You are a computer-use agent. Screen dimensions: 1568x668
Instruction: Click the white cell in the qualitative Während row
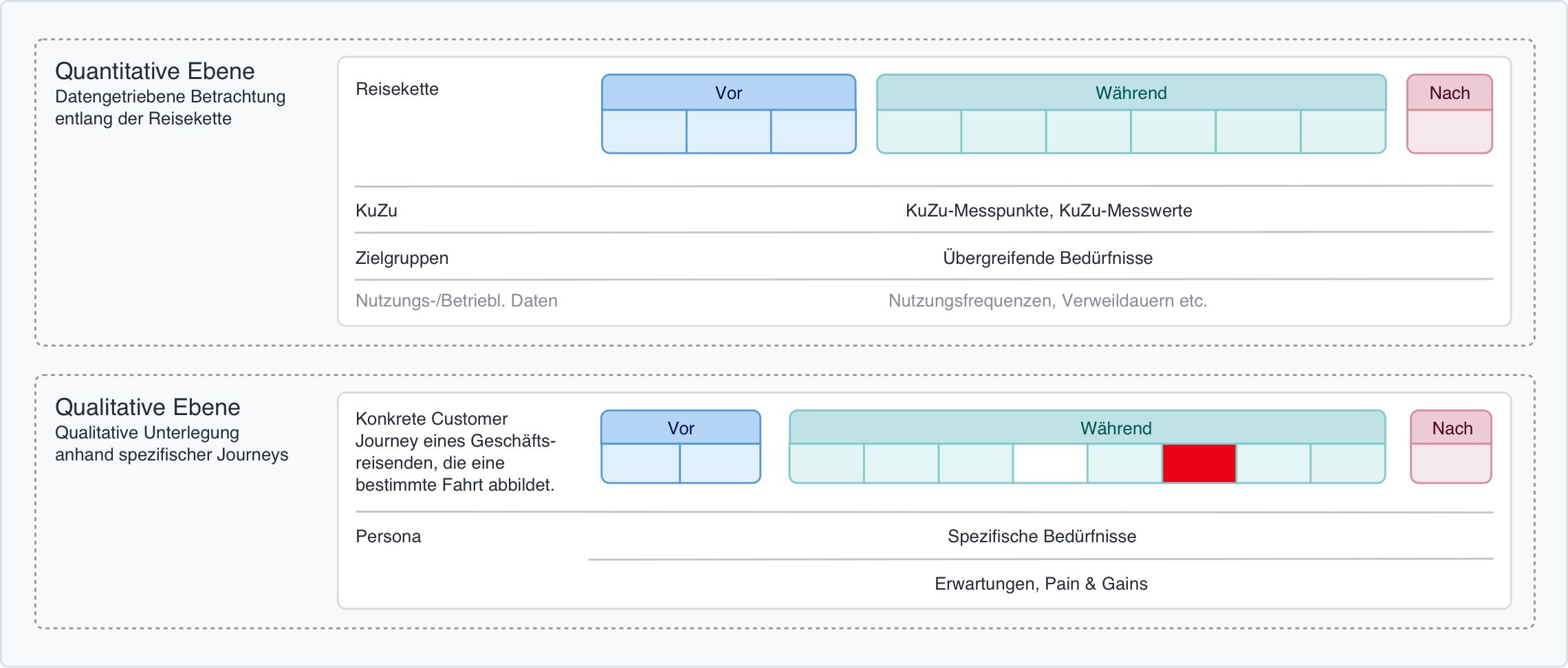click(1049, 463)
